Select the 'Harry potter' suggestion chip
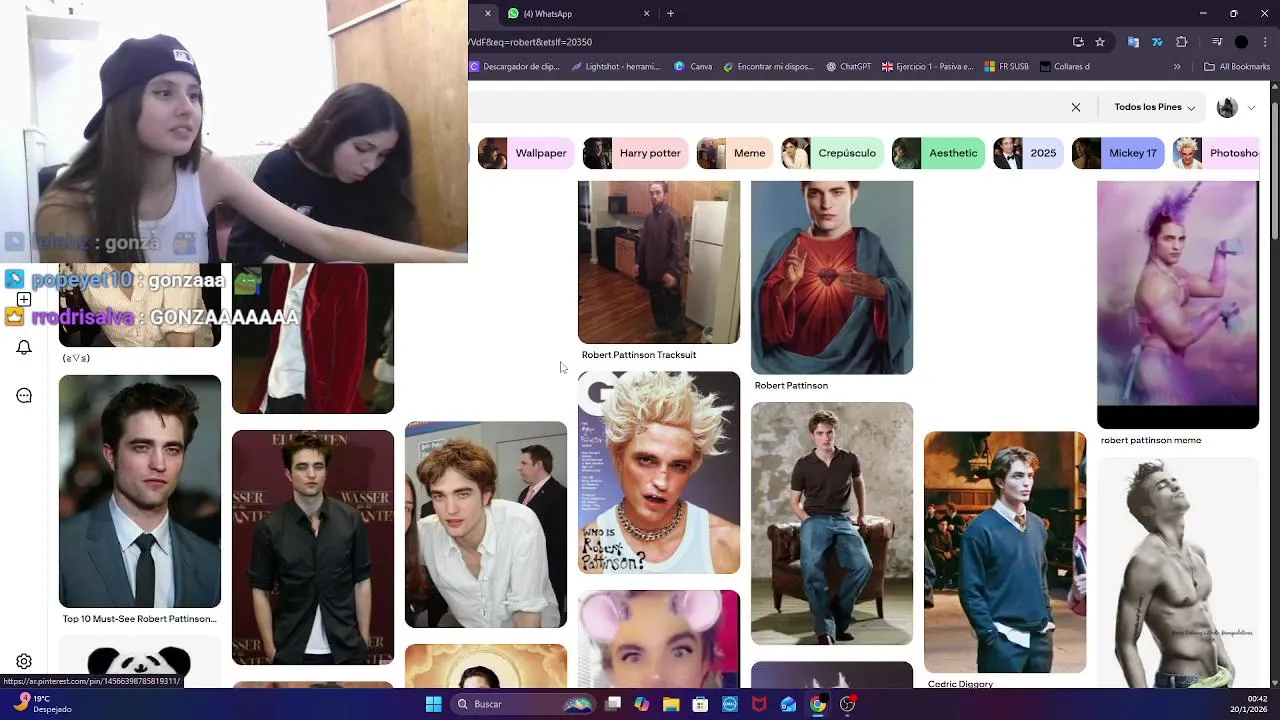The height and width of the screenshot is (720, 1280). point(635,153)
